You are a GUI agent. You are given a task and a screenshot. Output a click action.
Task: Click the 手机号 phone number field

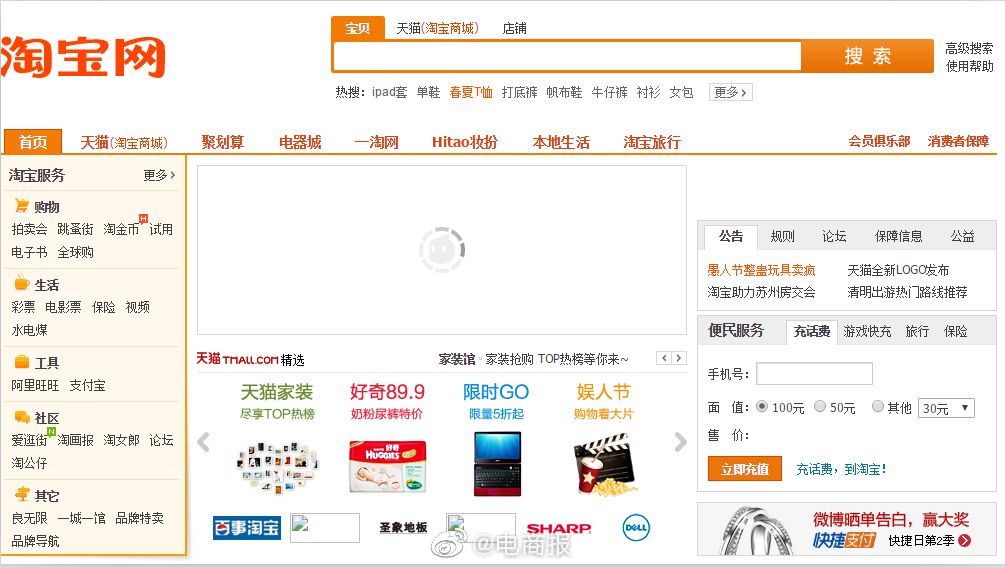pyautogui.click(x=814, y=373)
